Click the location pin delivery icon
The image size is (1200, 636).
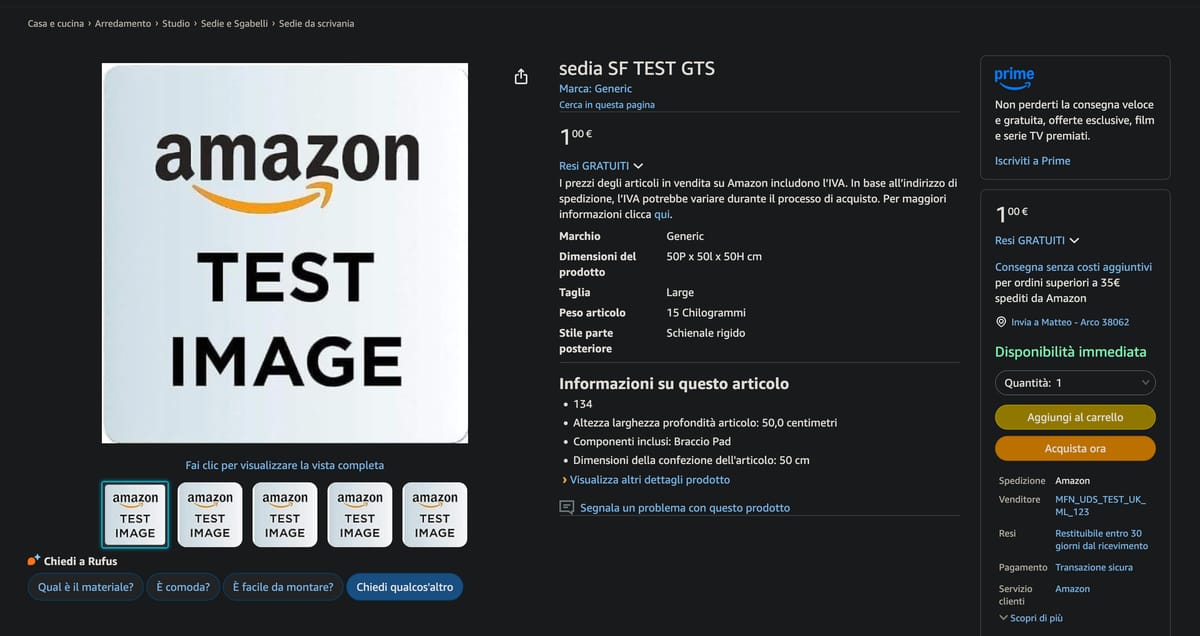click(1001, 322)
